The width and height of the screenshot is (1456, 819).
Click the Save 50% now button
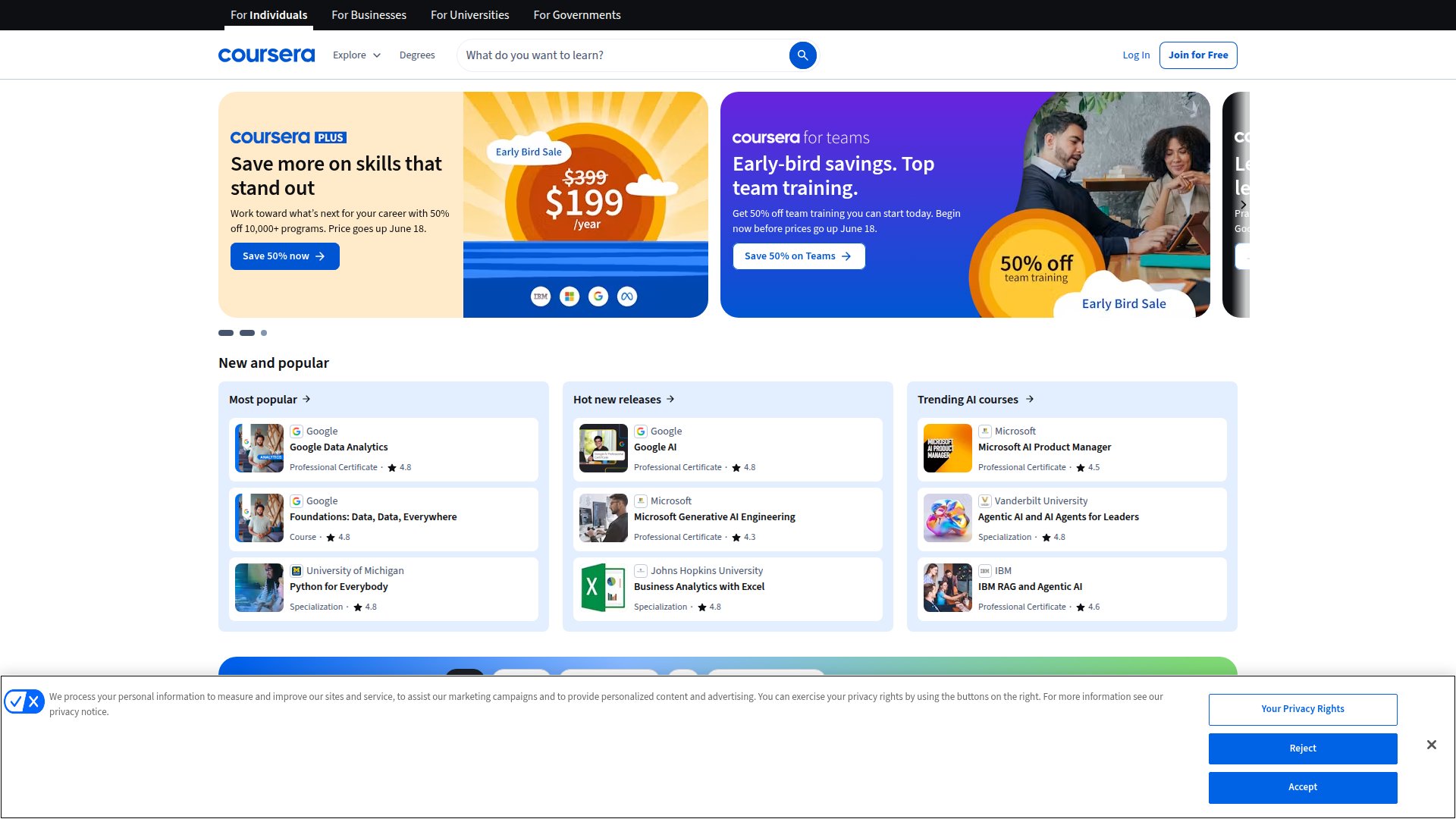point(285,256)
